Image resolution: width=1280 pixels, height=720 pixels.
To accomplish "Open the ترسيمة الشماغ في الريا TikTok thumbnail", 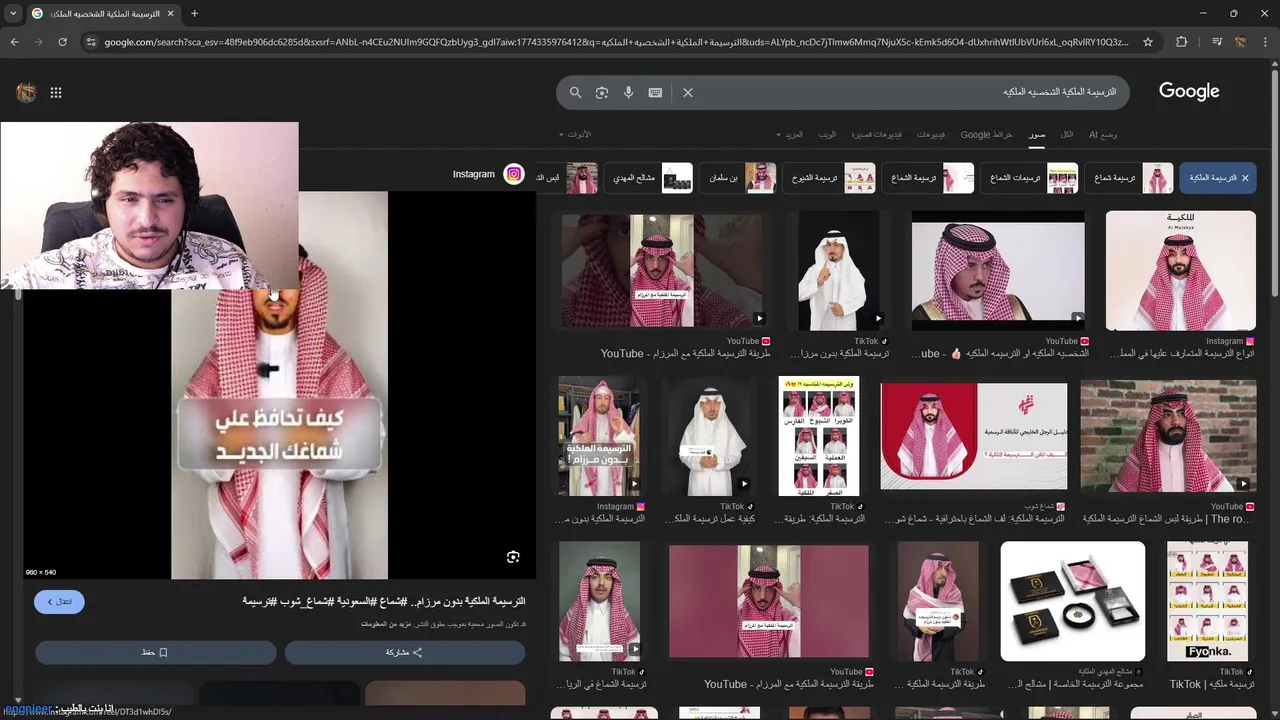I will pyautogui.click(x=599, y=601).
